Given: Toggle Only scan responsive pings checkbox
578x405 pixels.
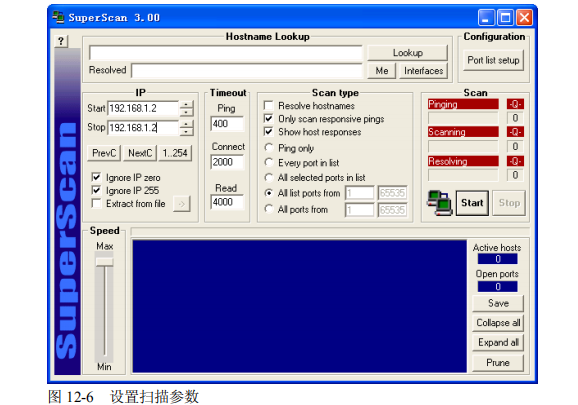Looking at the screenshot, I should (269, 119).
